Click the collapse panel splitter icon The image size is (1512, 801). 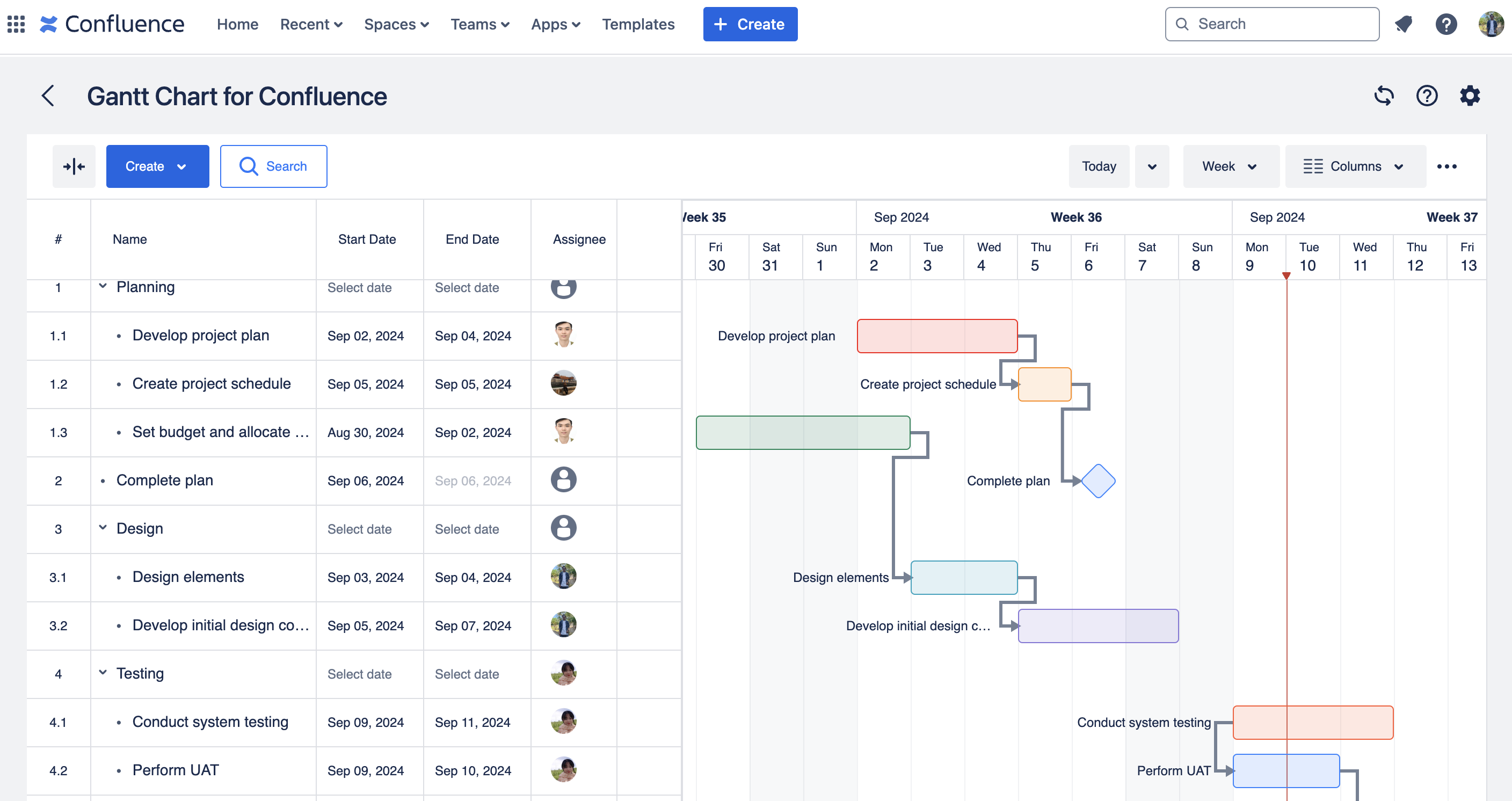(x=74, y=166)
